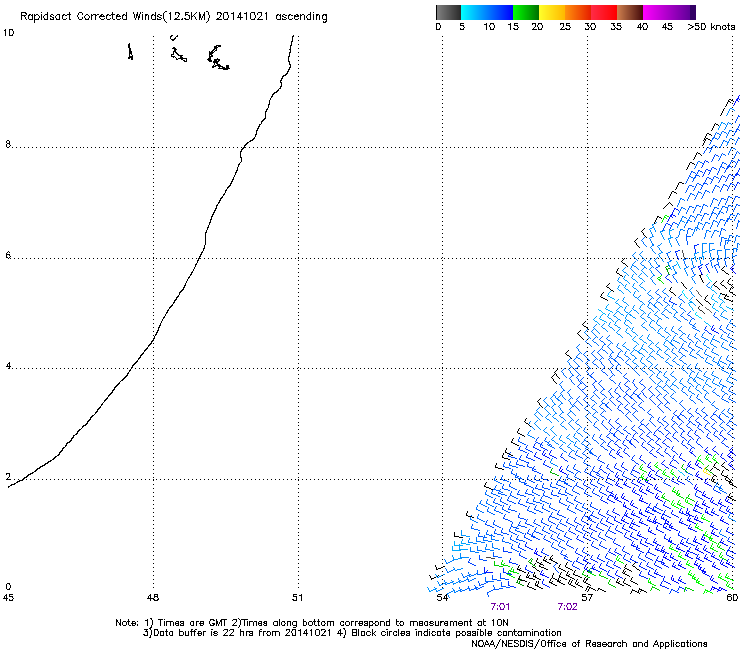Click the latitude label '2'
This screenshot has height=650, width=740.
[x=8, y=477]
